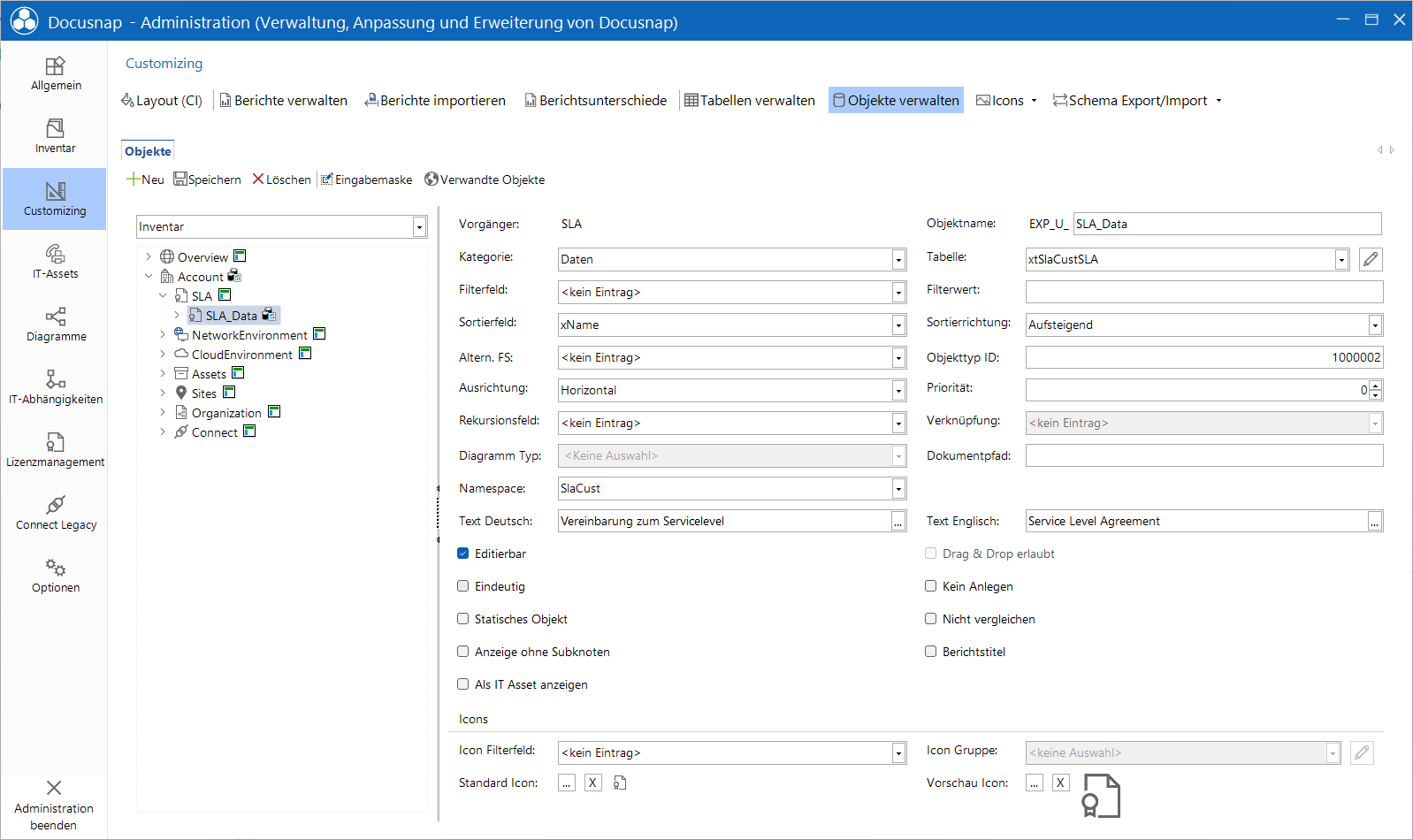Image resolution: width=1413 pixels, height=840 pixels.
Task: Open the Inventar sidebar section
Action: 55,136
